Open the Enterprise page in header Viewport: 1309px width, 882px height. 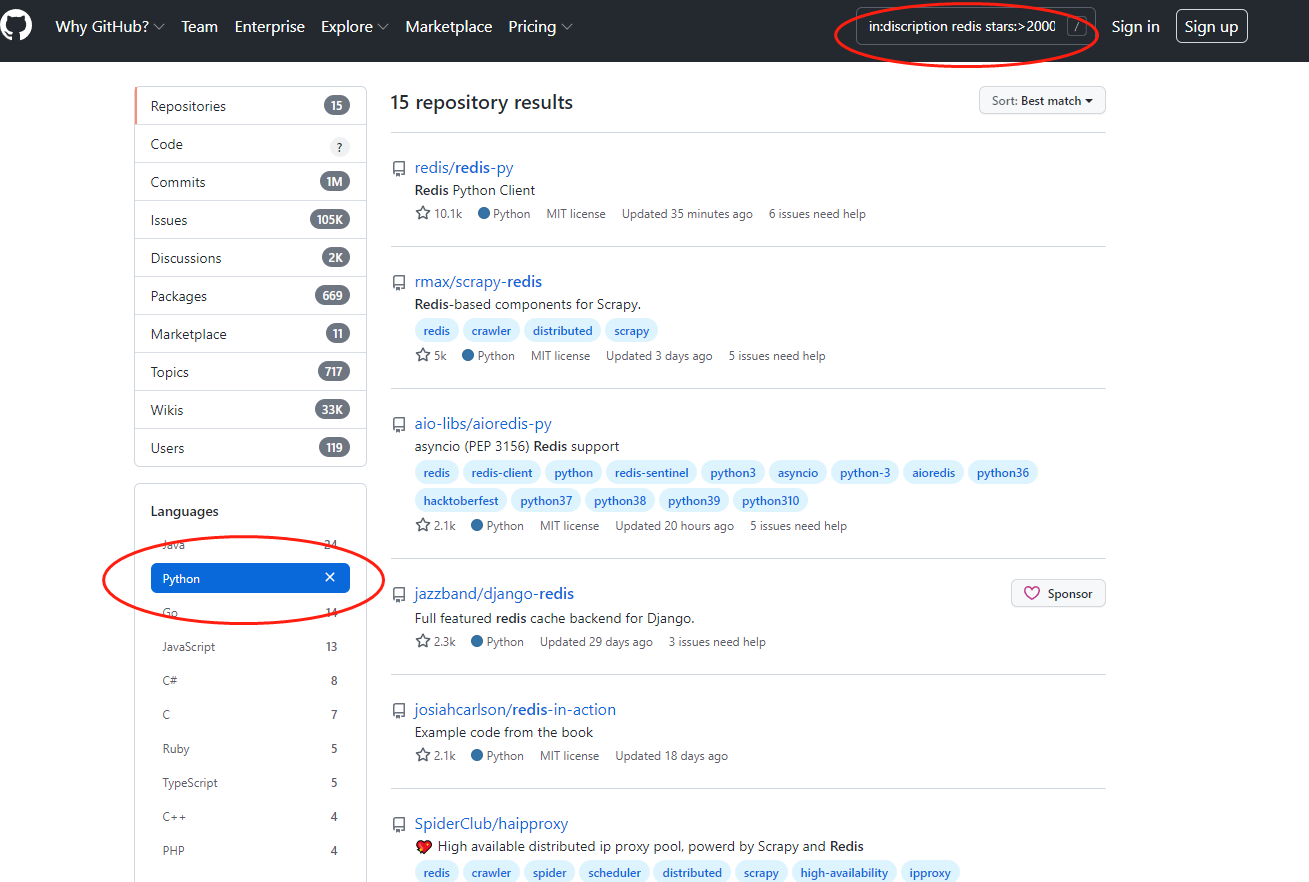[270, 27]
